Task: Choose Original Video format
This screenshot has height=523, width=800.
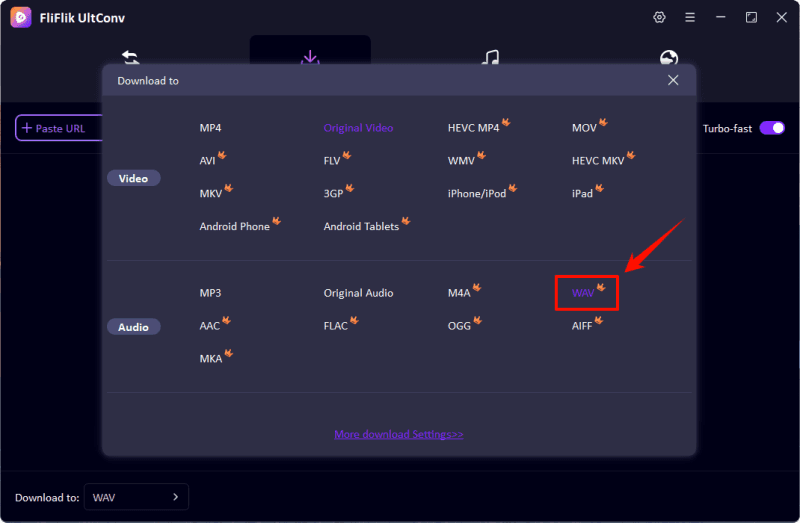Action: tap(358, 128)
